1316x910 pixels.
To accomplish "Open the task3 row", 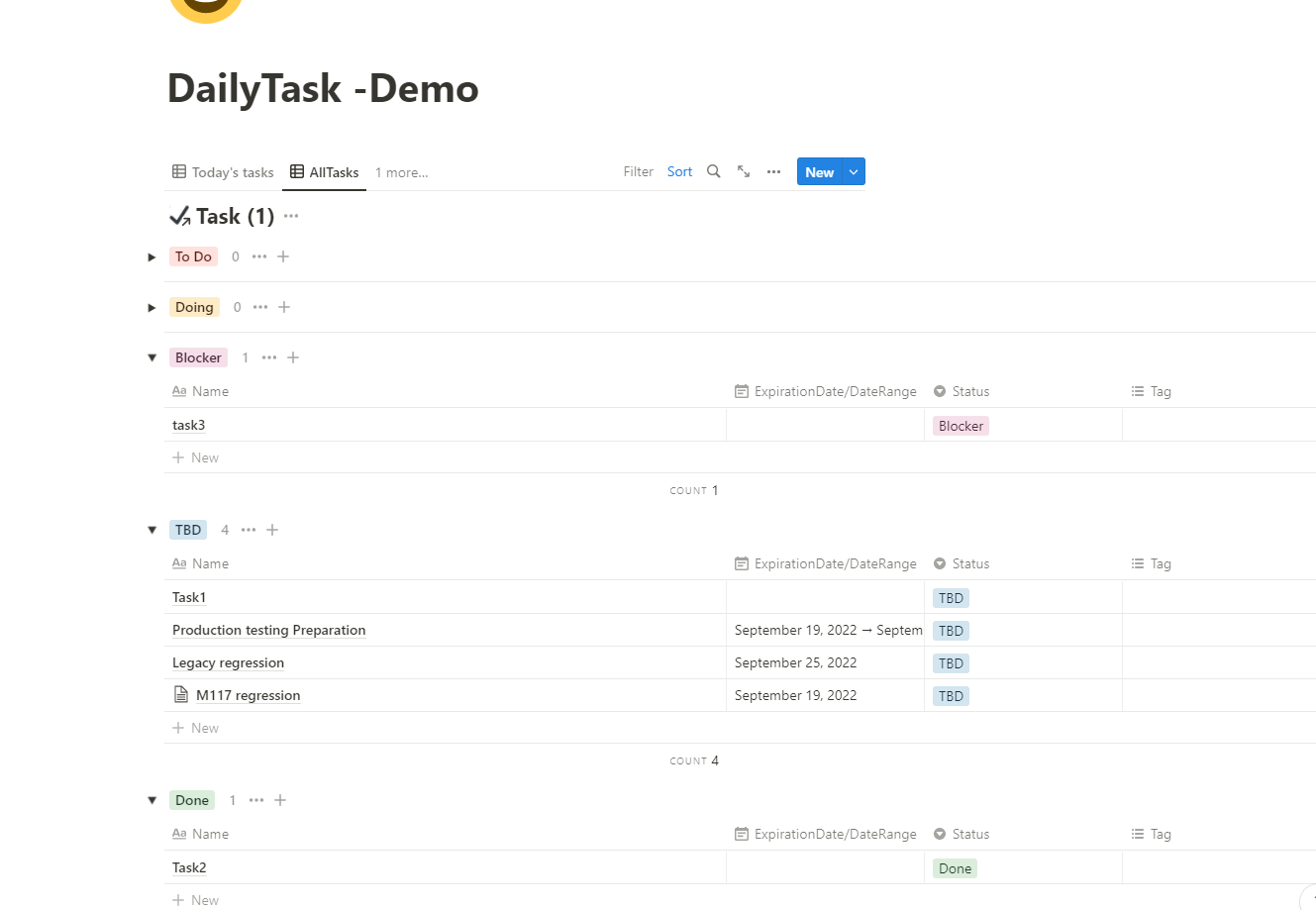I will pyautogui.click(x=188, y=425).
